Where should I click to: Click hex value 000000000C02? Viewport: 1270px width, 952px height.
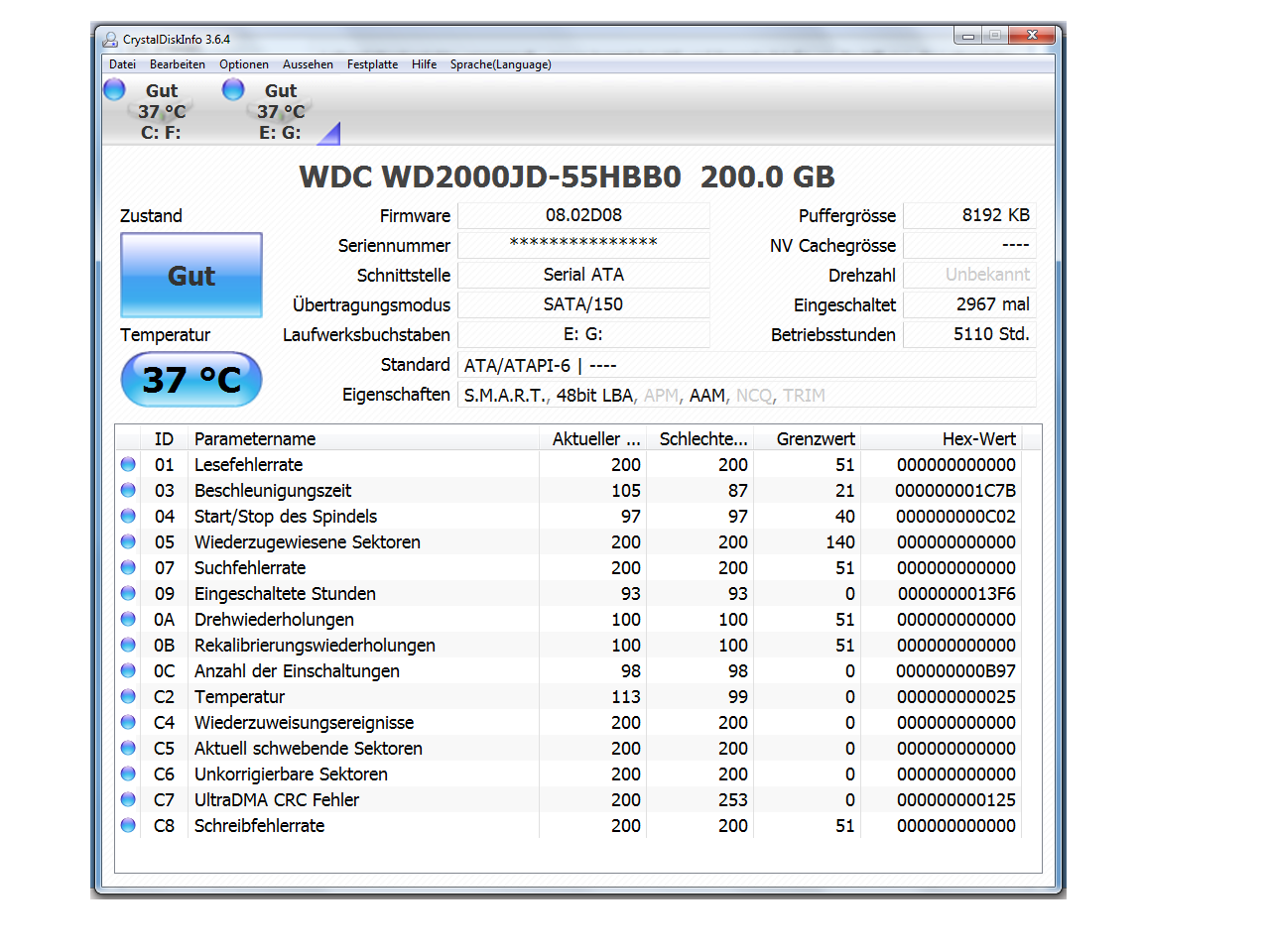coord(955,516)
